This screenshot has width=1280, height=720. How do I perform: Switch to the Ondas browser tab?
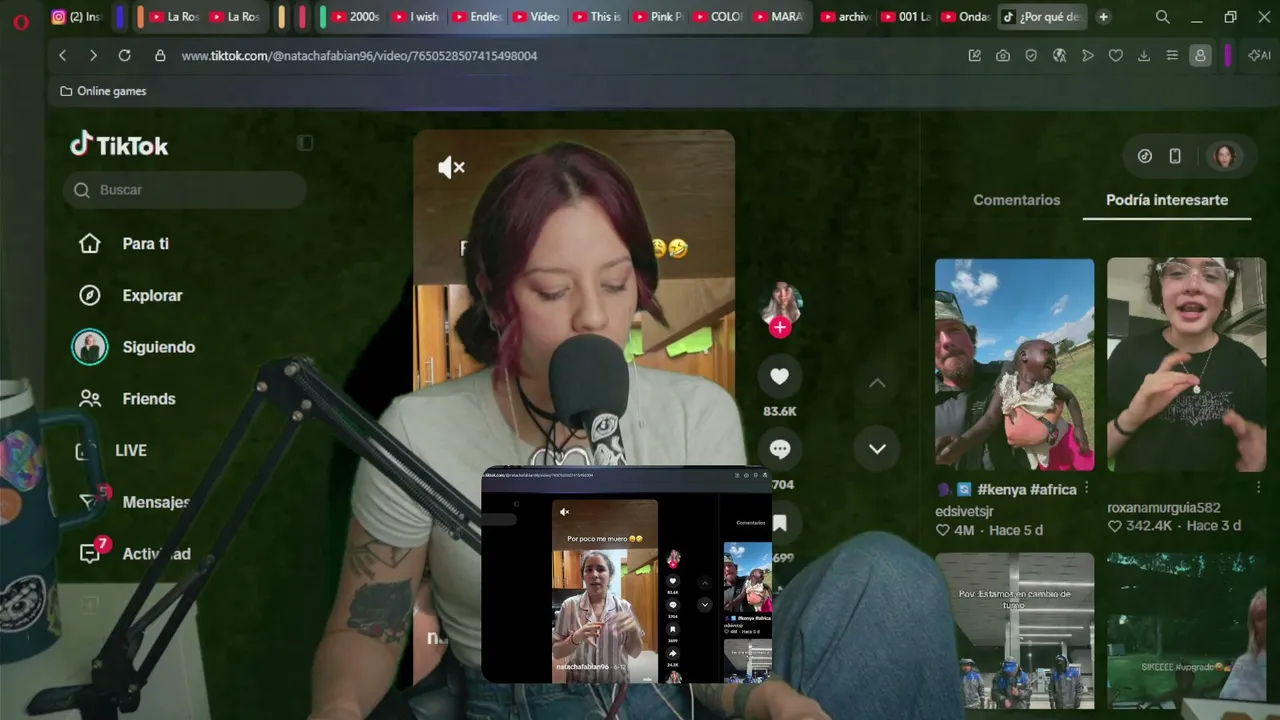(x=966, y=17)
